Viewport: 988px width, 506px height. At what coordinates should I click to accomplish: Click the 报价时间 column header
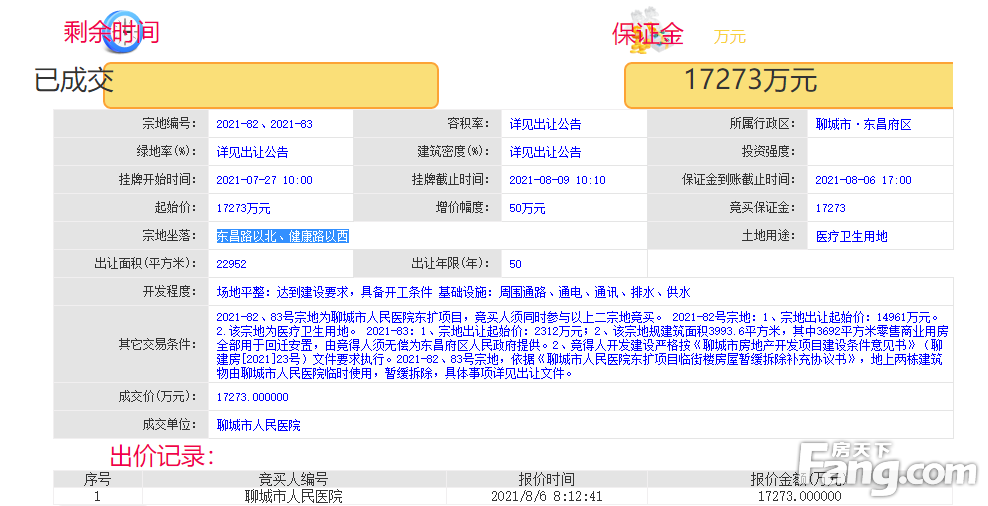coord(546,479)
